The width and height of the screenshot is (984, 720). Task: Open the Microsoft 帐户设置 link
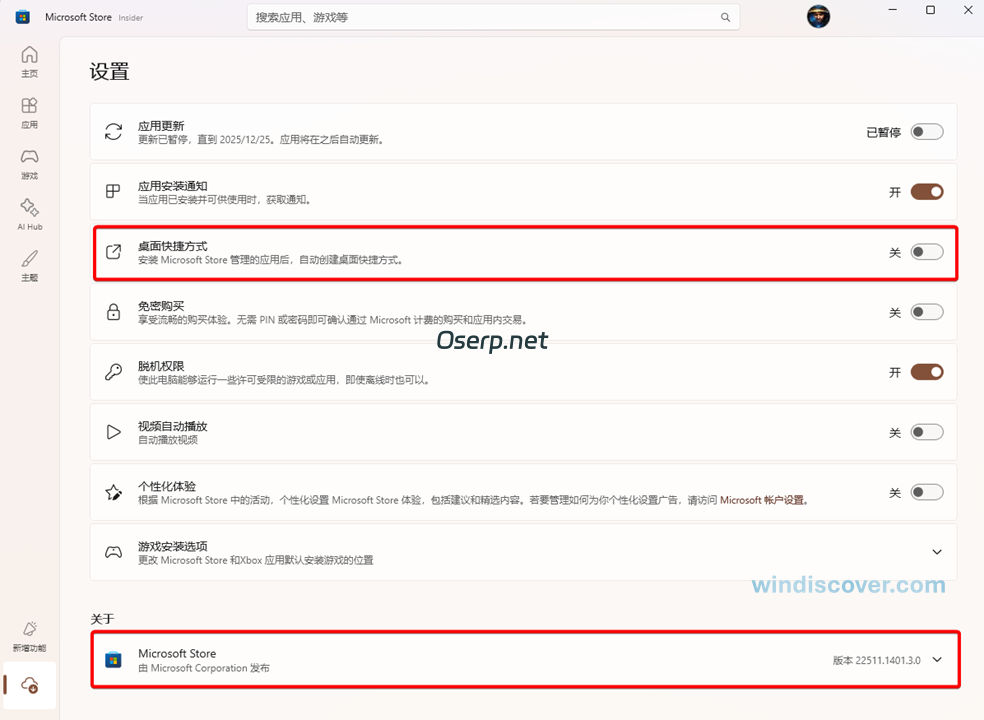click(x=764, y=500)
